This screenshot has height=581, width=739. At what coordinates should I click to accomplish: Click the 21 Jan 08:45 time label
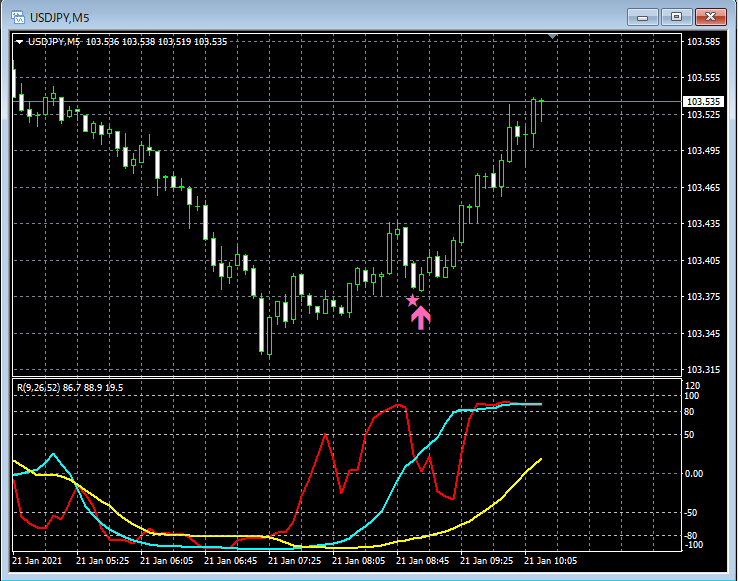pos(423,561)
